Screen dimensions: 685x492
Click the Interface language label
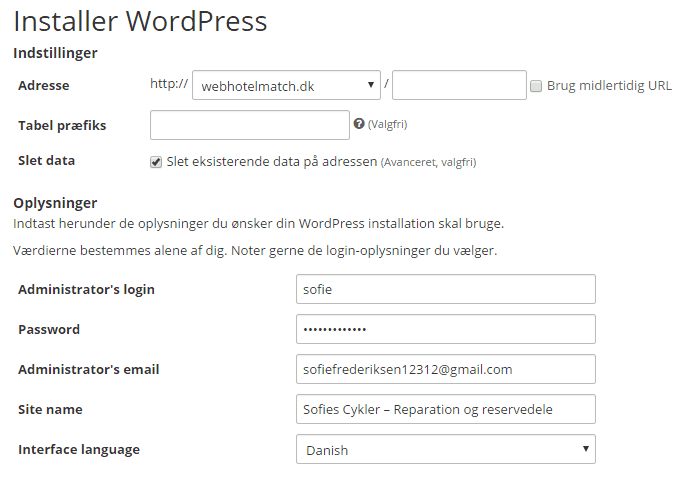tap(79, 450)
